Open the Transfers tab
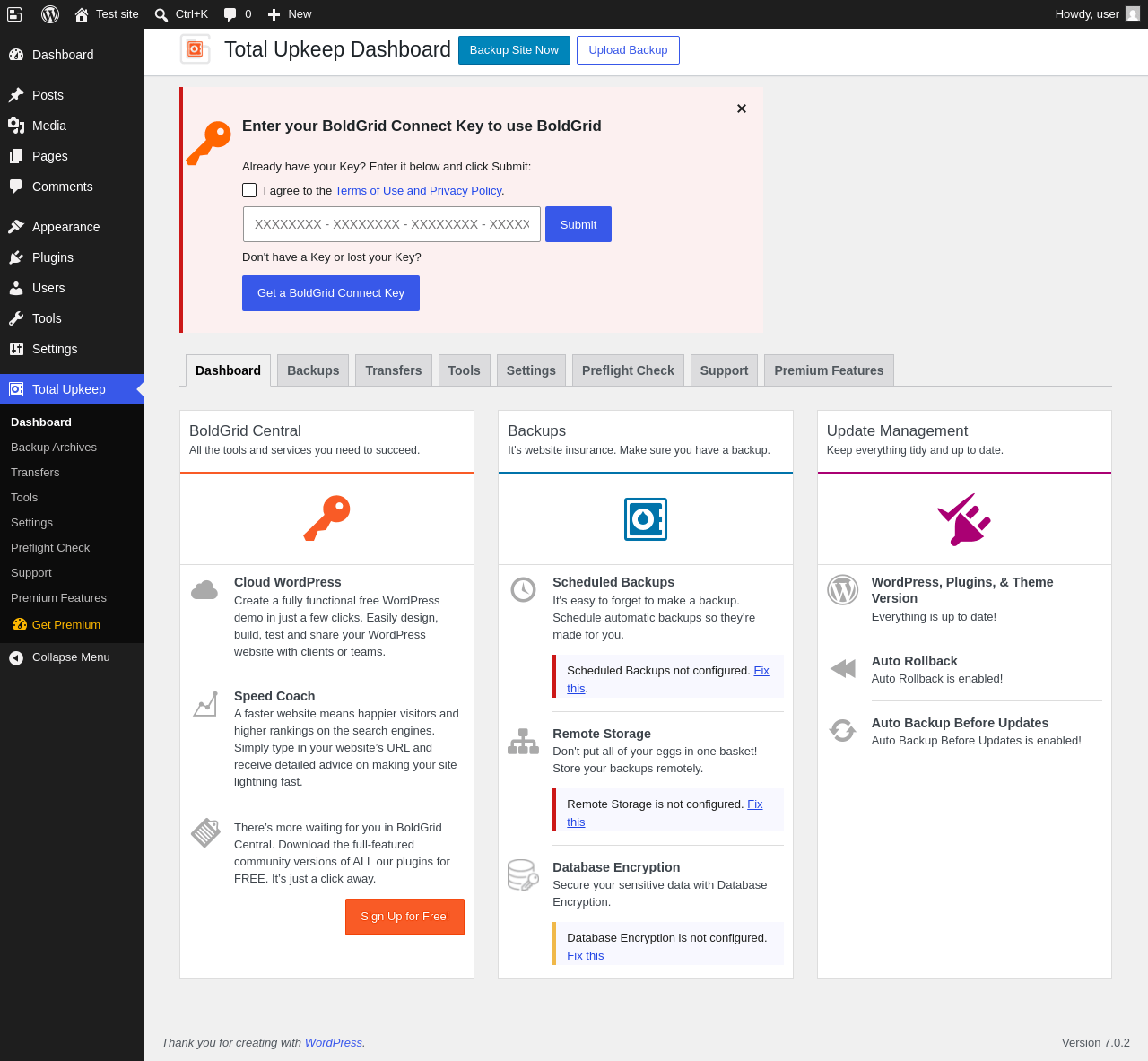1148x1061 pixels. coord(394,370)
